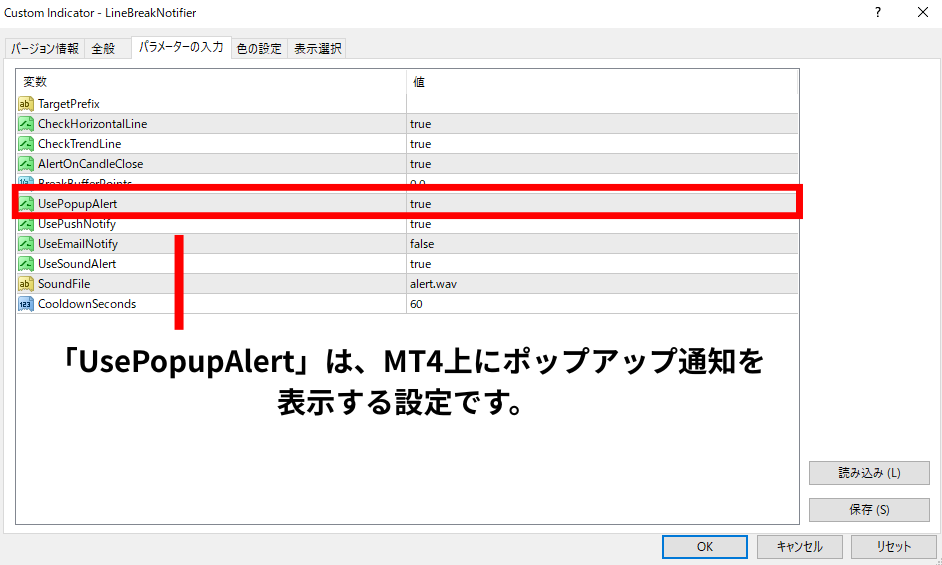Screen dimensions: 942x565
Task: Click the UseEmailNotify boolean icon
Action: pos(26,244)
